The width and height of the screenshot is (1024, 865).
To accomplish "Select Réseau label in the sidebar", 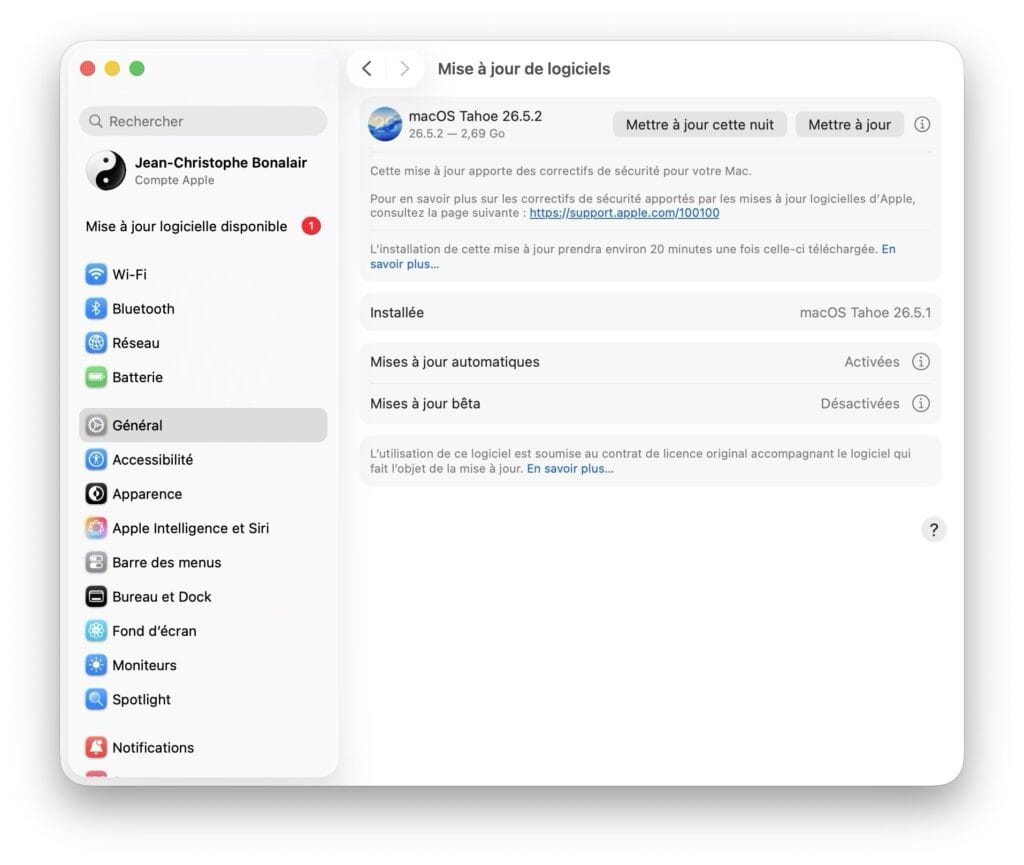I will [136, 343].
